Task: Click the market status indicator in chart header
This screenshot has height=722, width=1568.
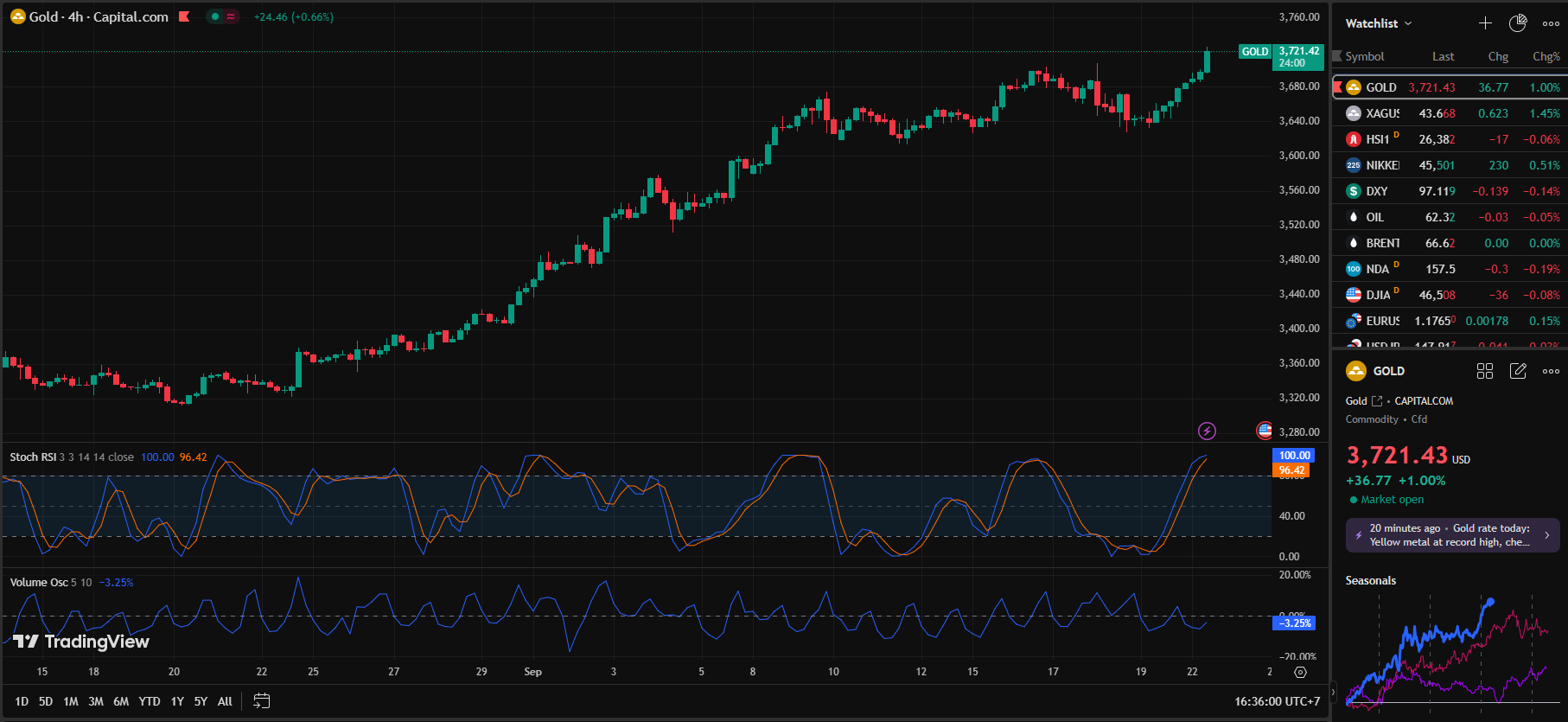Action: tap(215, 16)
